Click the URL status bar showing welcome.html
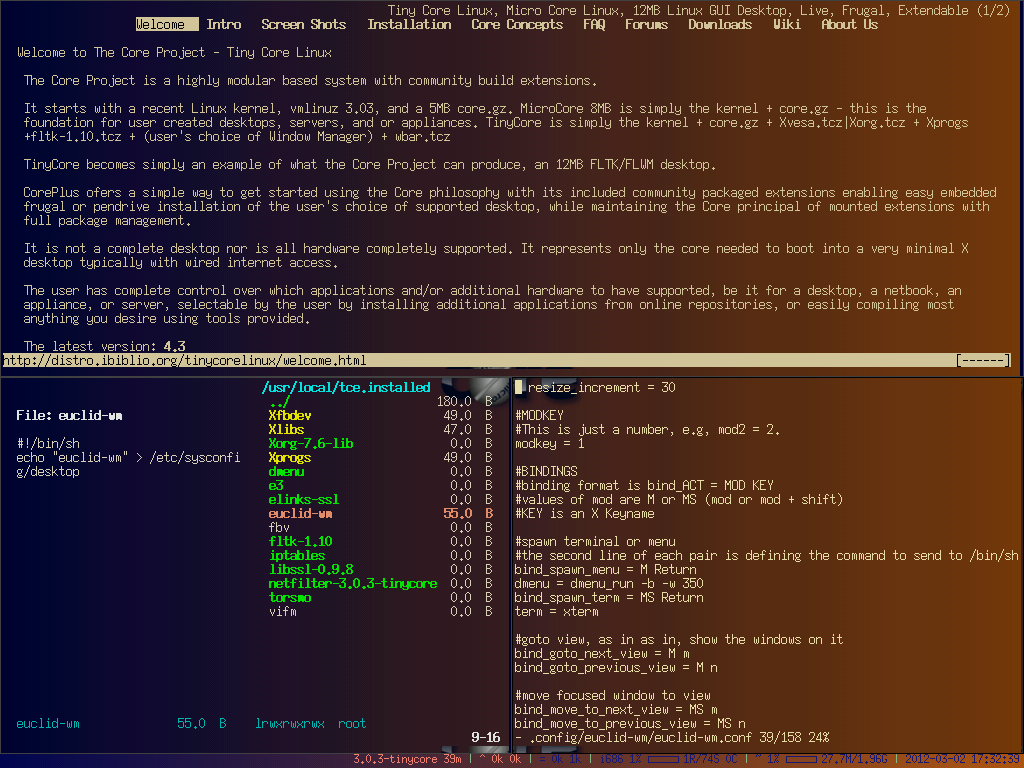Viewport: 1024px width, 768px height. click(185, 360)
